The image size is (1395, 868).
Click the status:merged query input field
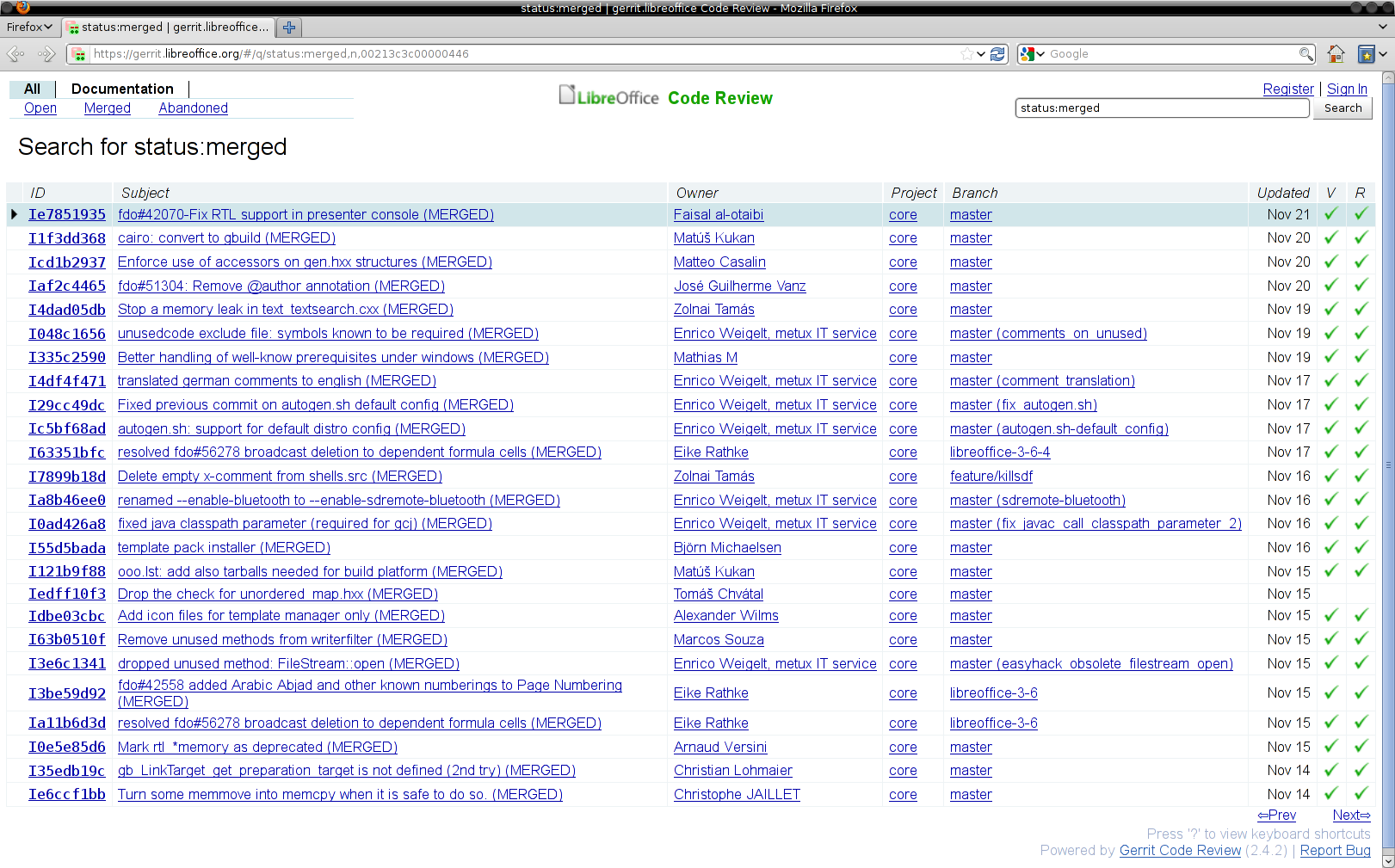1163,108
